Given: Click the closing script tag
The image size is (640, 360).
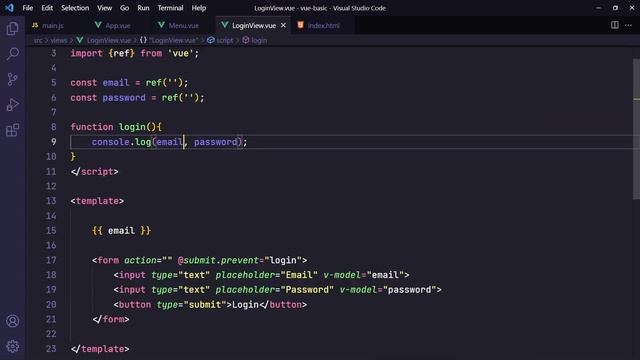Looking at the screenshot, I should [95, 171].
